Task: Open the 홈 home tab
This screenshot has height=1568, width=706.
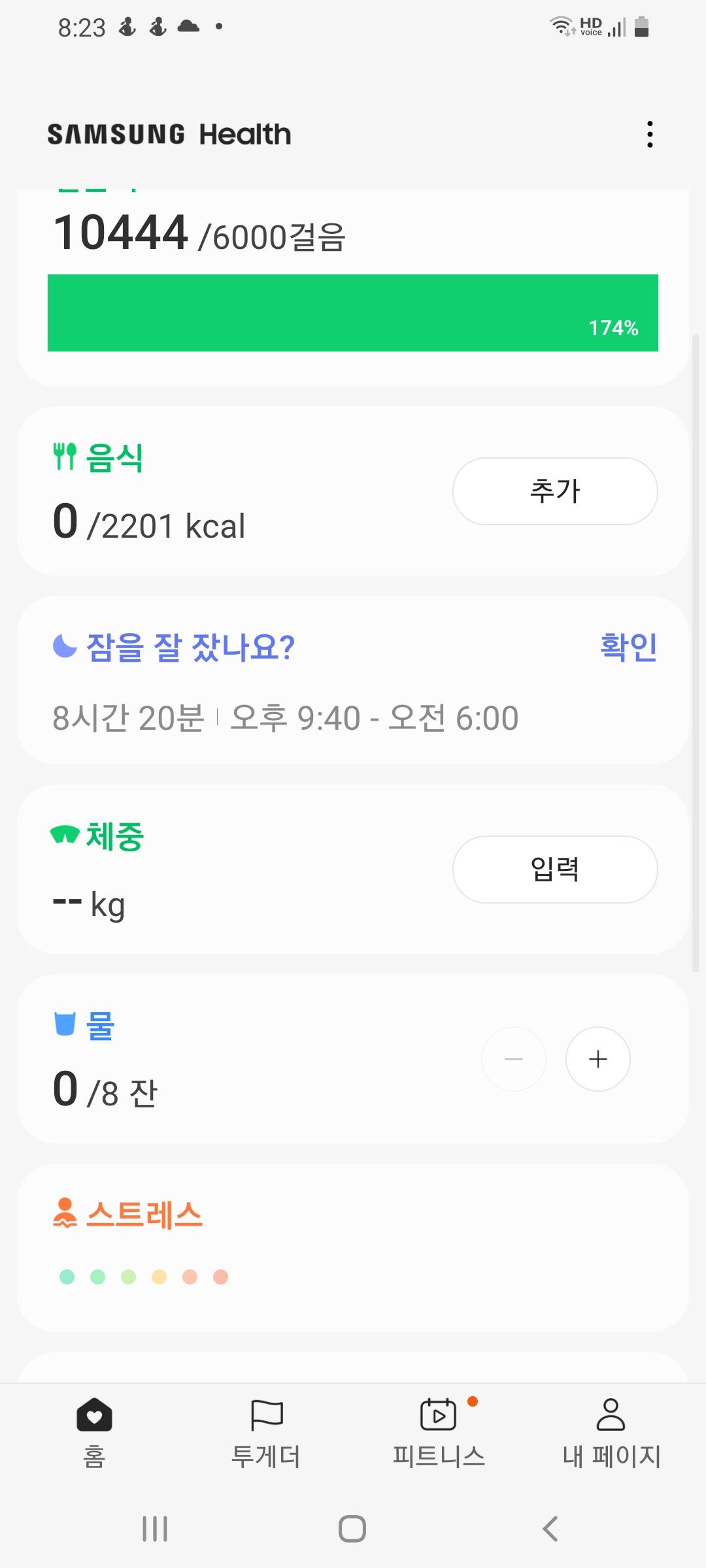Action: 94,1432
